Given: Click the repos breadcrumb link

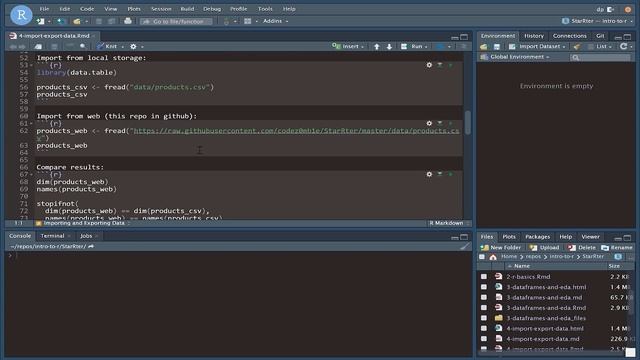Looking at the screenshot, I should pyautogui.click(x=533, y=257).
